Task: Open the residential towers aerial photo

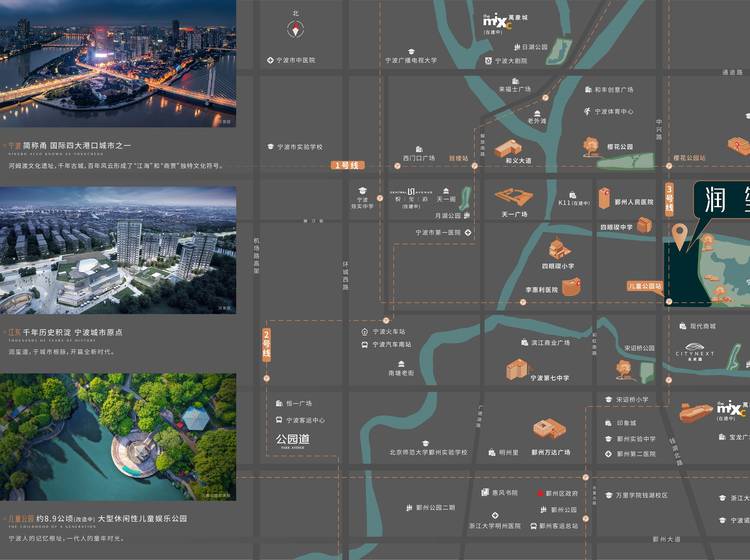Action: 118,249
